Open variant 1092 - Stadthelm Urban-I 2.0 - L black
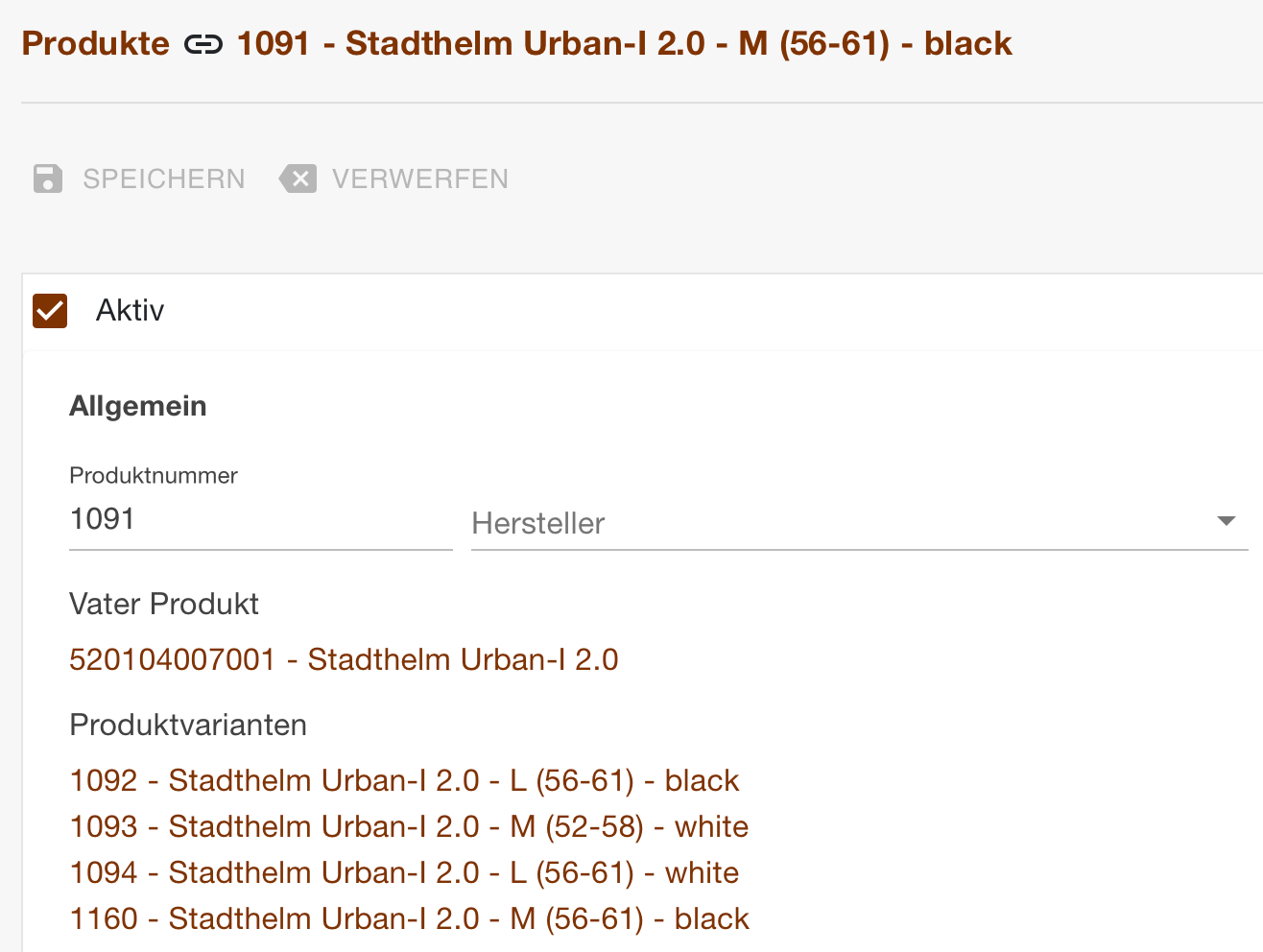The image size is (1263, 952). tap(404, 780)
